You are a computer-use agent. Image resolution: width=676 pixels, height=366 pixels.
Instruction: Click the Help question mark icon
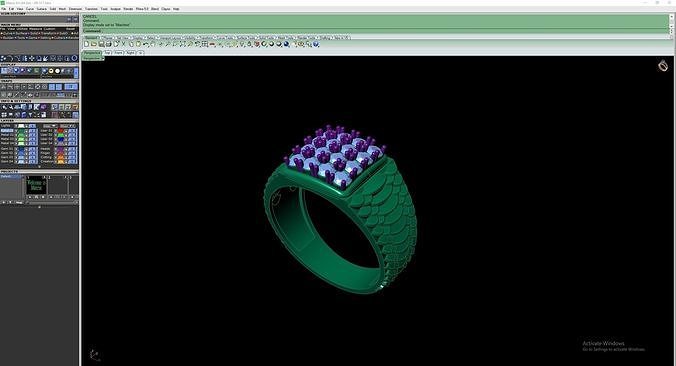click(x=316, y=44)
